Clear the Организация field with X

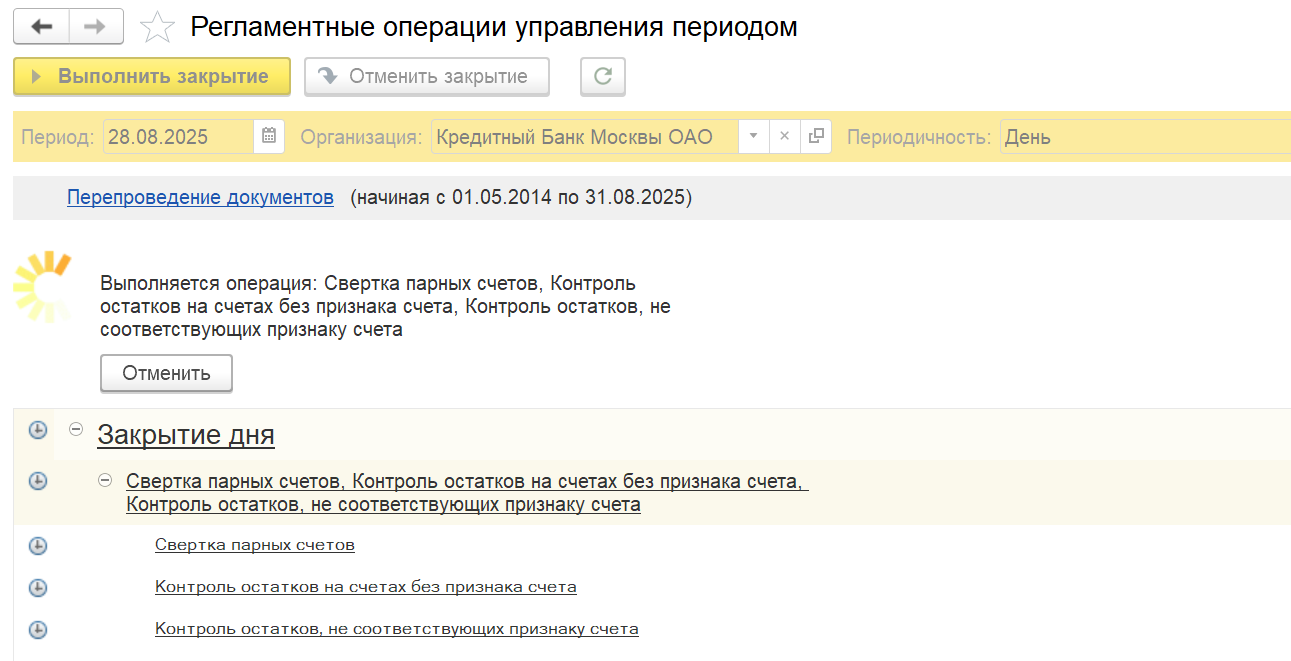[785, 137]
